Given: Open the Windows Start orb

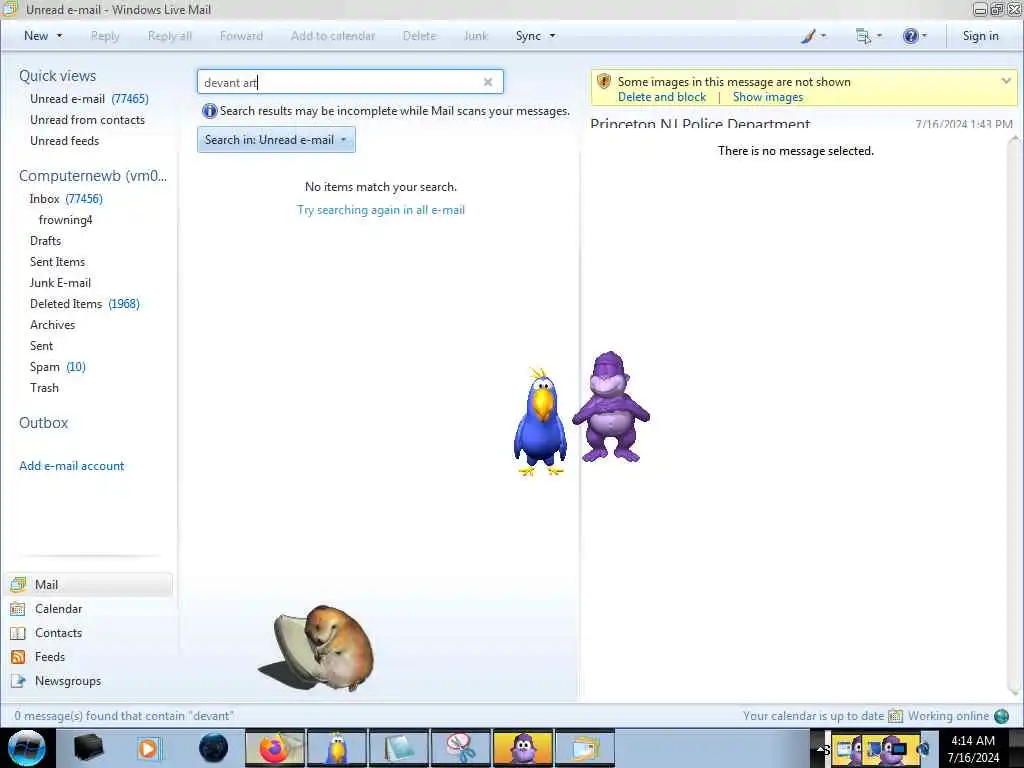Looking at the screenshot, I should [x=27, y=748].
